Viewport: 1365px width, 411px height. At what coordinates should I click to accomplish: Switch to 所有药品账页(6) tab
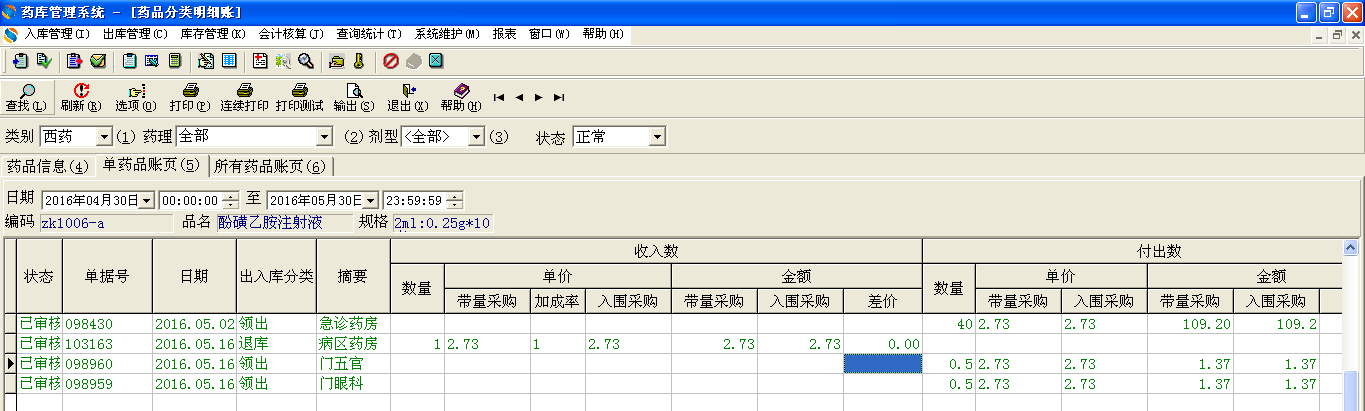270,166
